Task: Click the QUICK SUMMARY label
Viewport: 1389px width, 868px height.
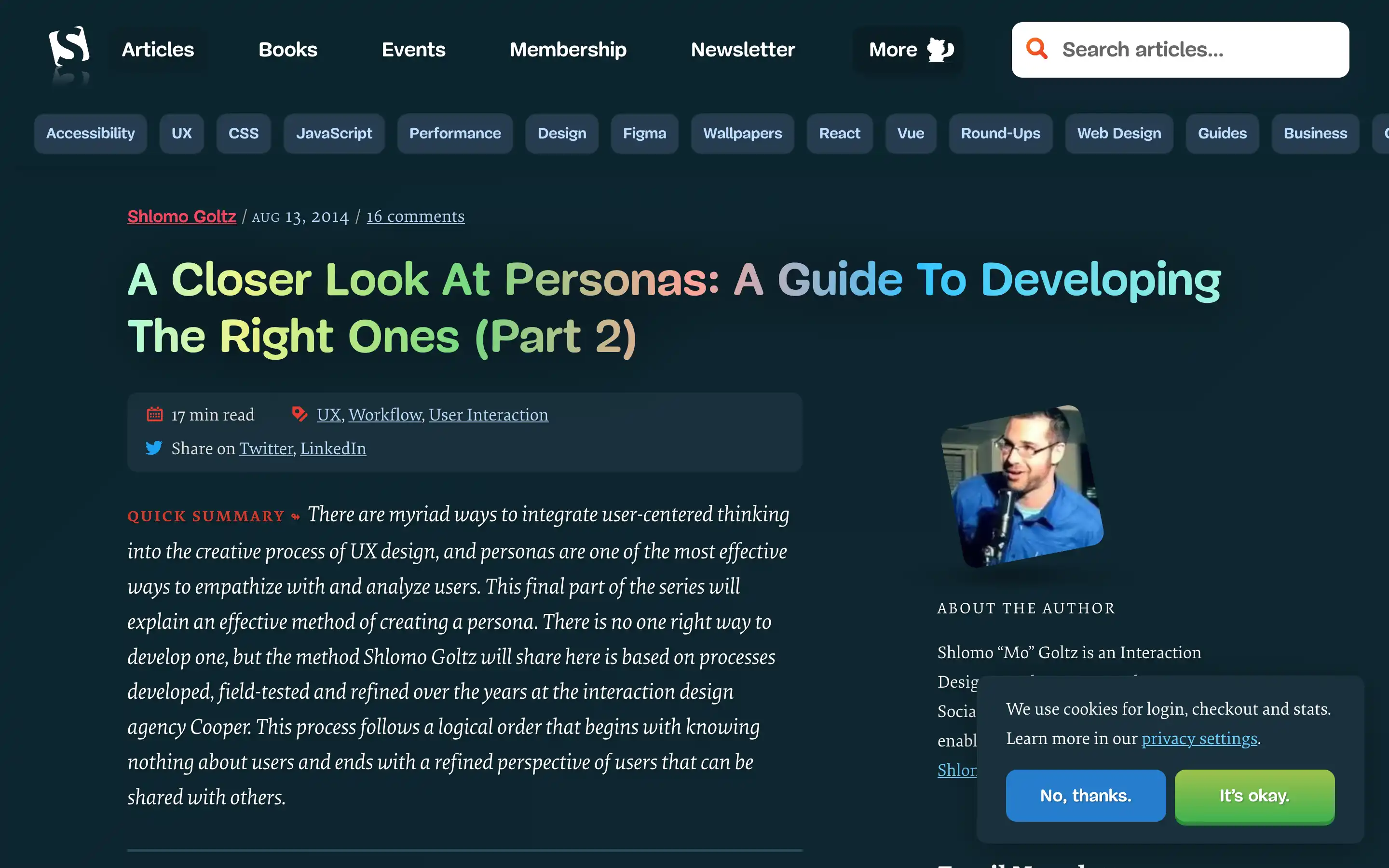Action: [x=206, y=516]
